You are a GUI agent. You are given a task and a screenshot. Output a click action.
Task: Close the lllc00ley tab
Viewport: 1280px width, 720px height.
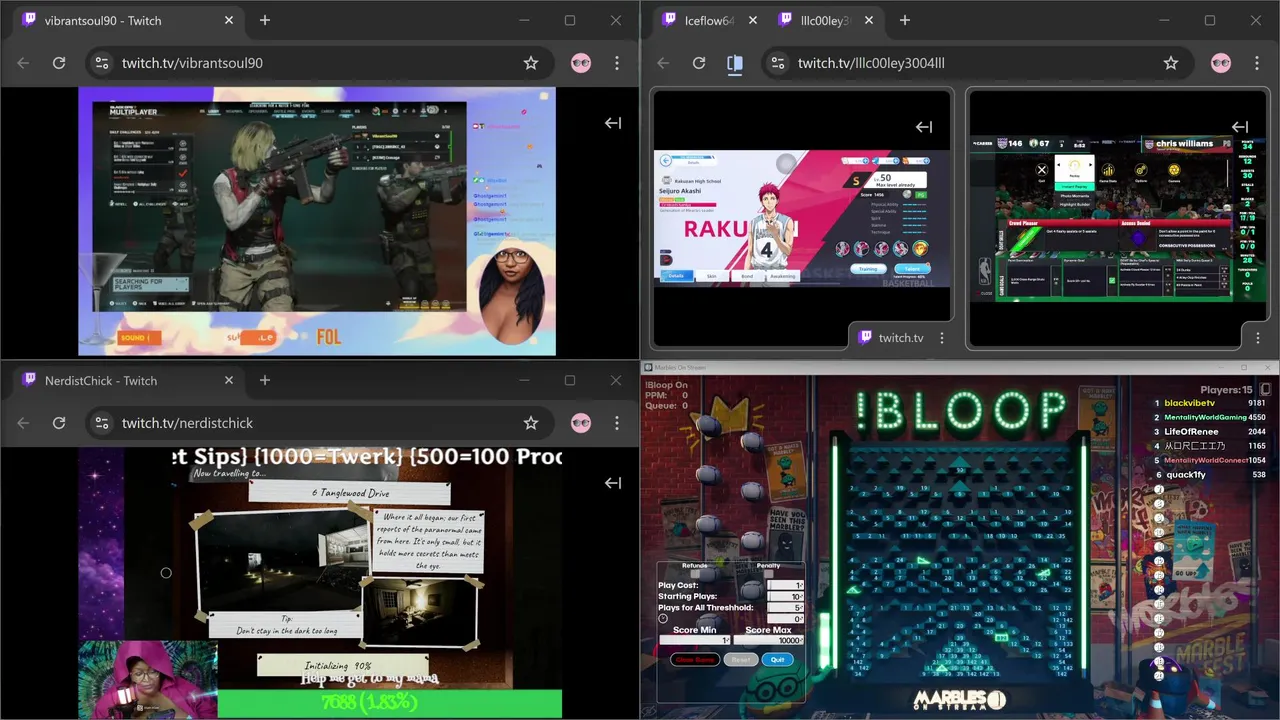pyautogui.click(x=869, y=20)
